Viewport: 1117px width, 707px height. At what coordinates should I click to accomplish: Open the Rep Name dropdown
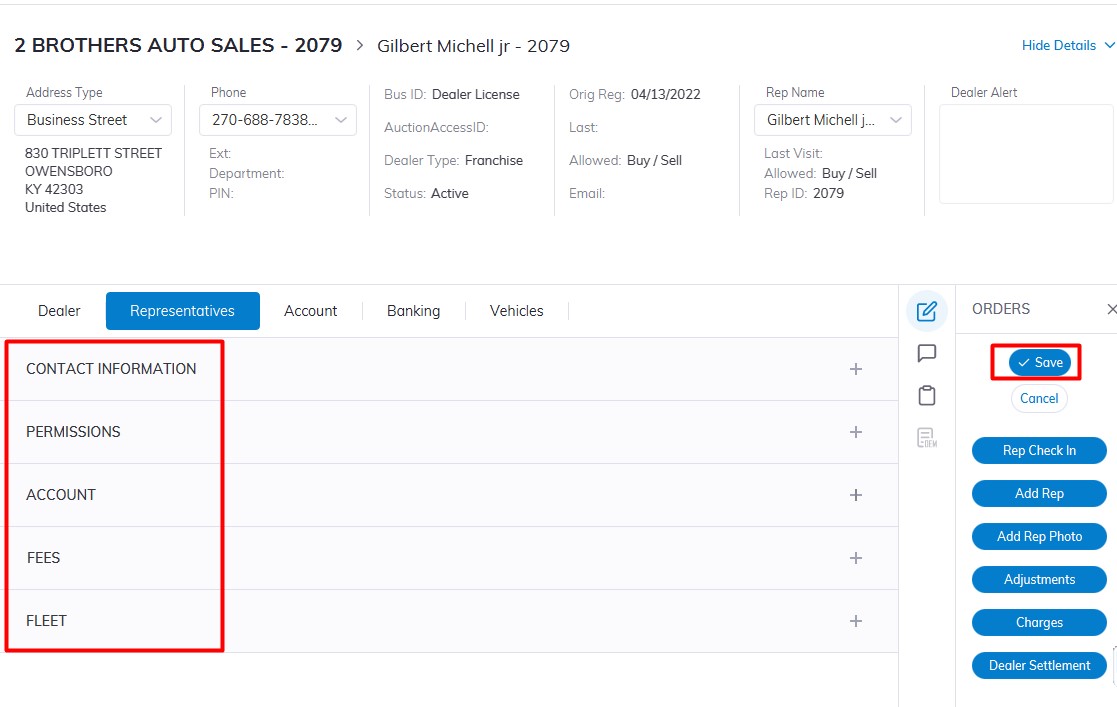coord(832,120)
